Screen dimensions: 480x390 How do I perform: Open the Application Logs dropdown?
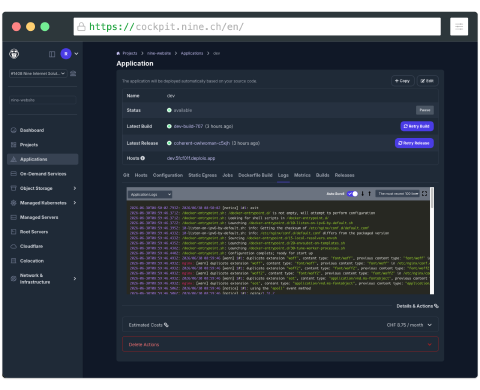tap(150, 194)
